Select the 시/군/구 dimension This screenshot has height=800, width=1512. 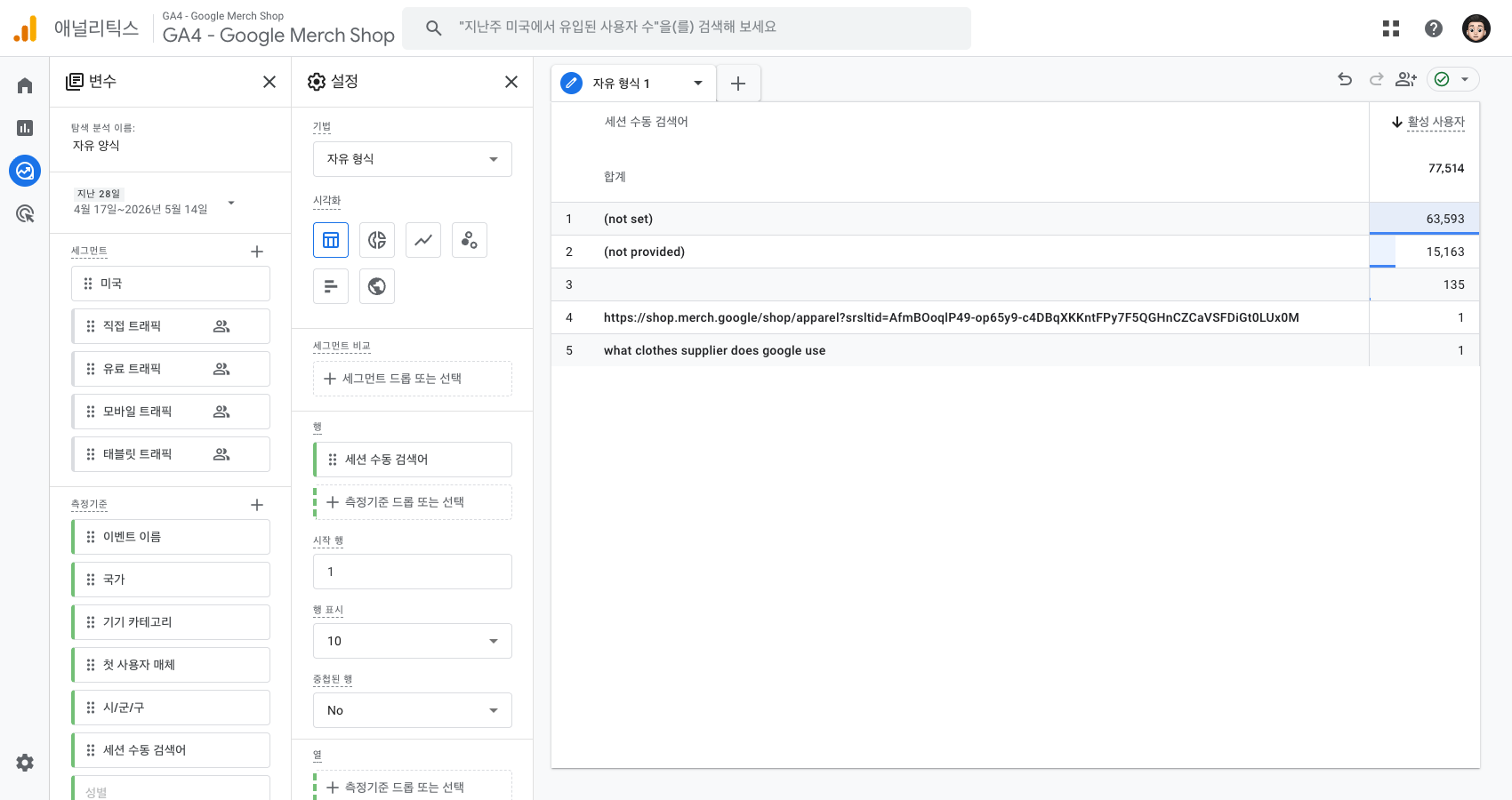coord(171,708)
